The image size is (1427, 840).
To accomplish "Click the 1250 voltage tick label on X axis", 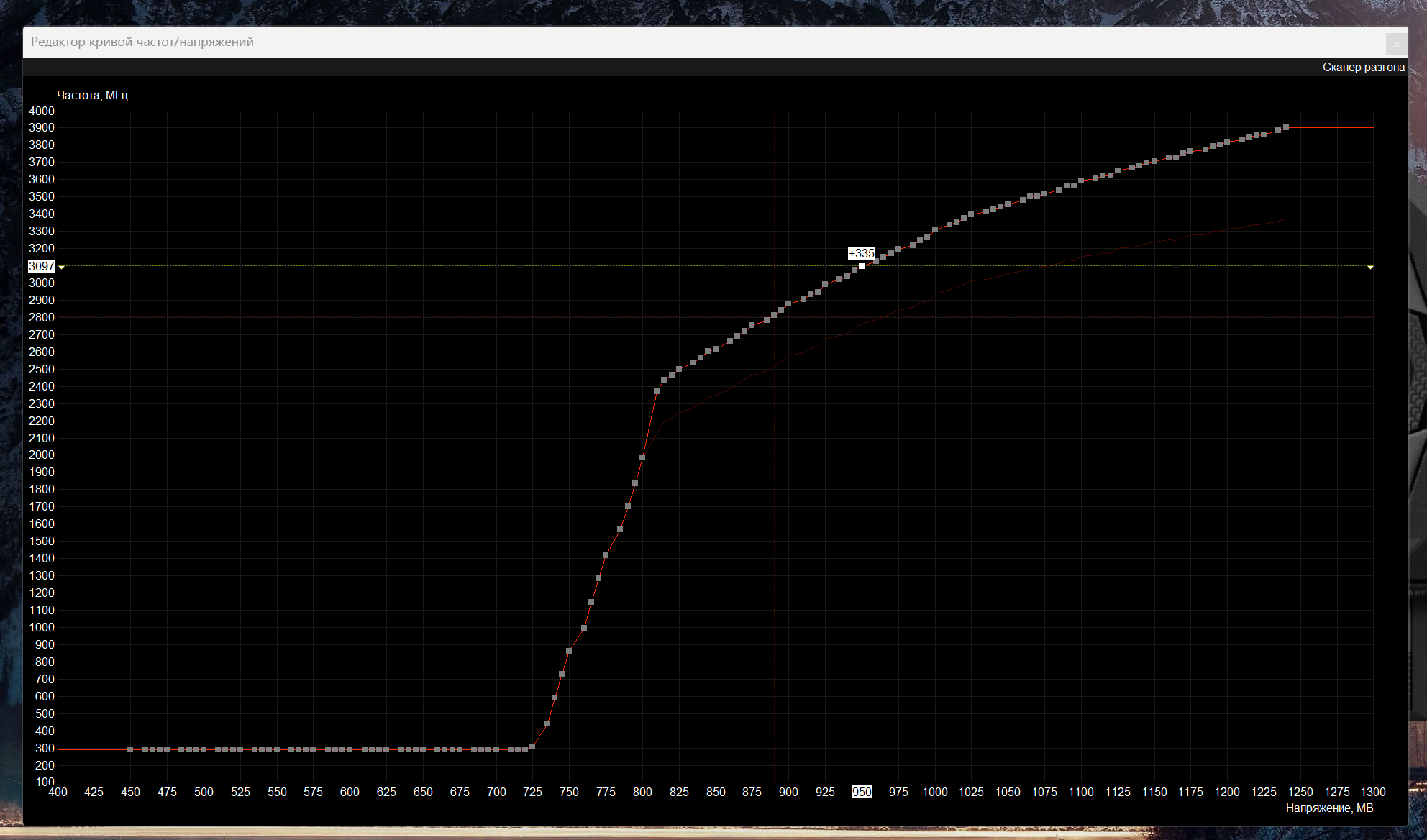I will click(1300, 792).
